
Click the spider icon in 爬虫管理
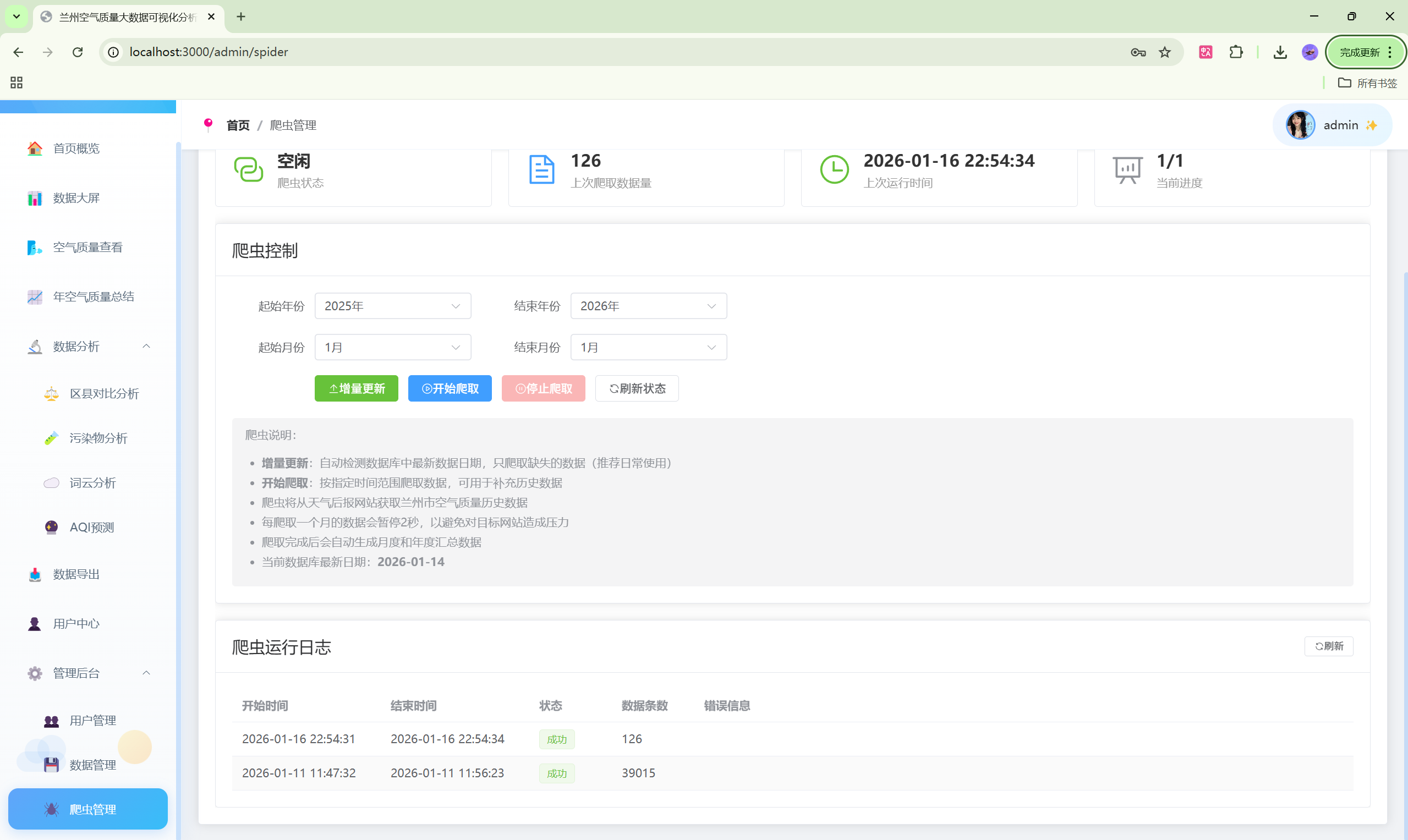coord(52,809)
